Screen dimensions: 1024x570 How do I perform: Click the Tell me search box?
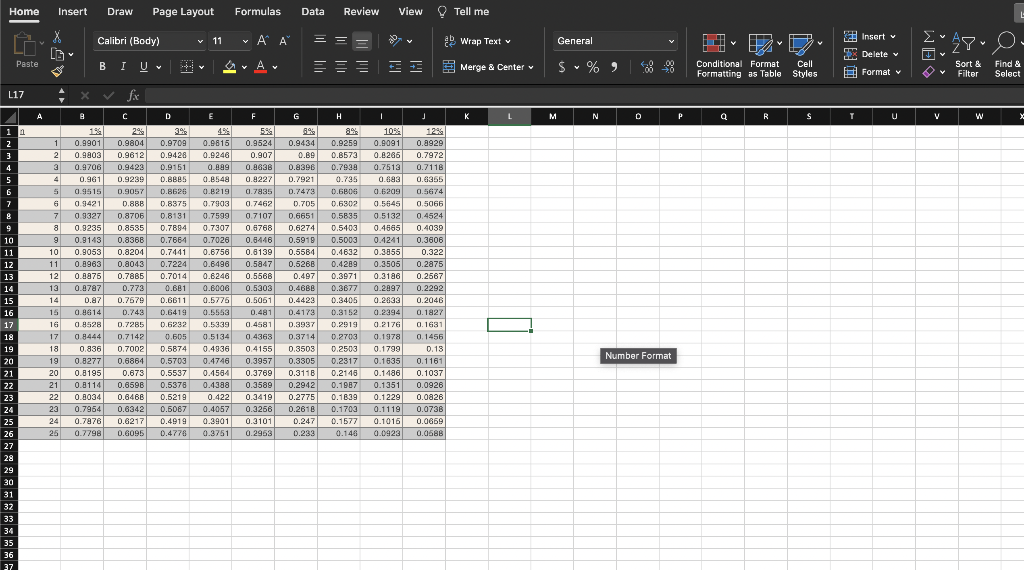pyautogui.click(x=463, y=12)
